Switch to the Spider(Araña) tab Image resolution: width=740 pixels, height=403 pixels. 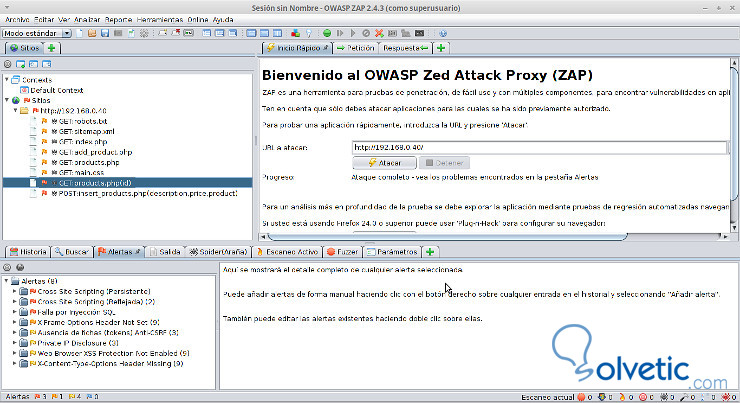pos(218,252)
